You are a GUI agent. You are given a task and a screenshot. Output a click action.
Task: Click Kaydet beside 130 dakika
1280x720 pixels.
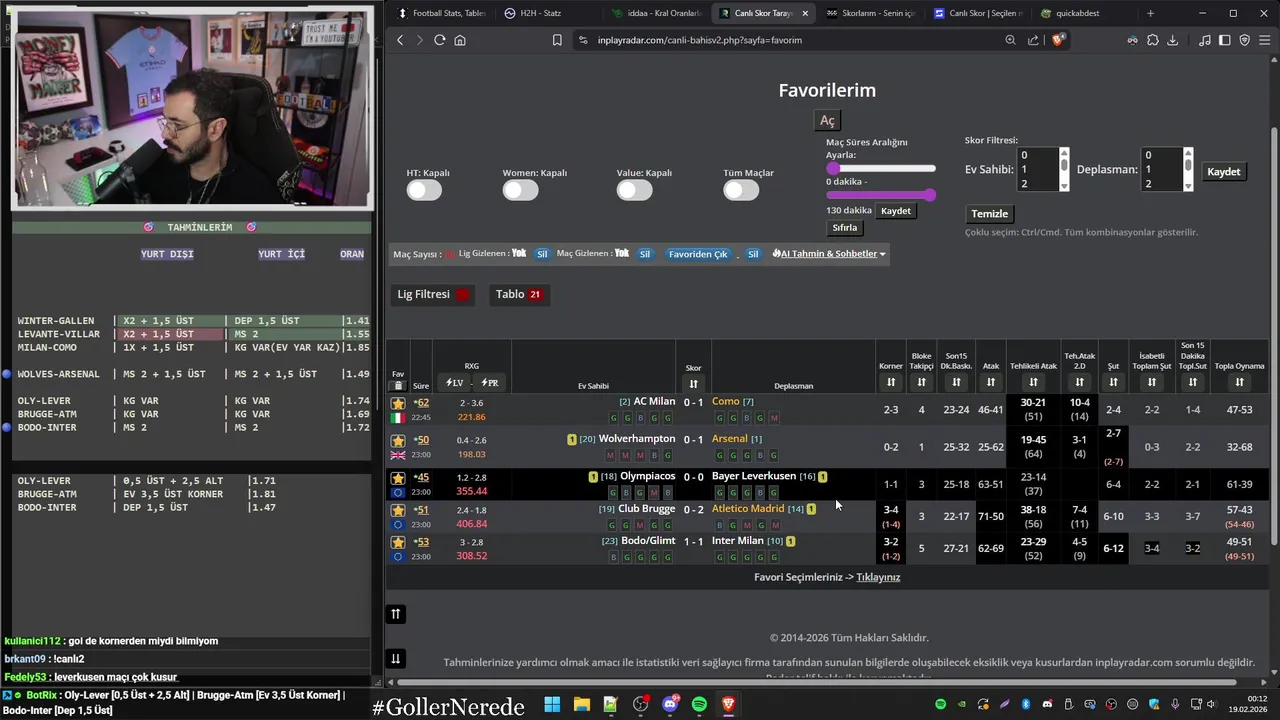896,211
